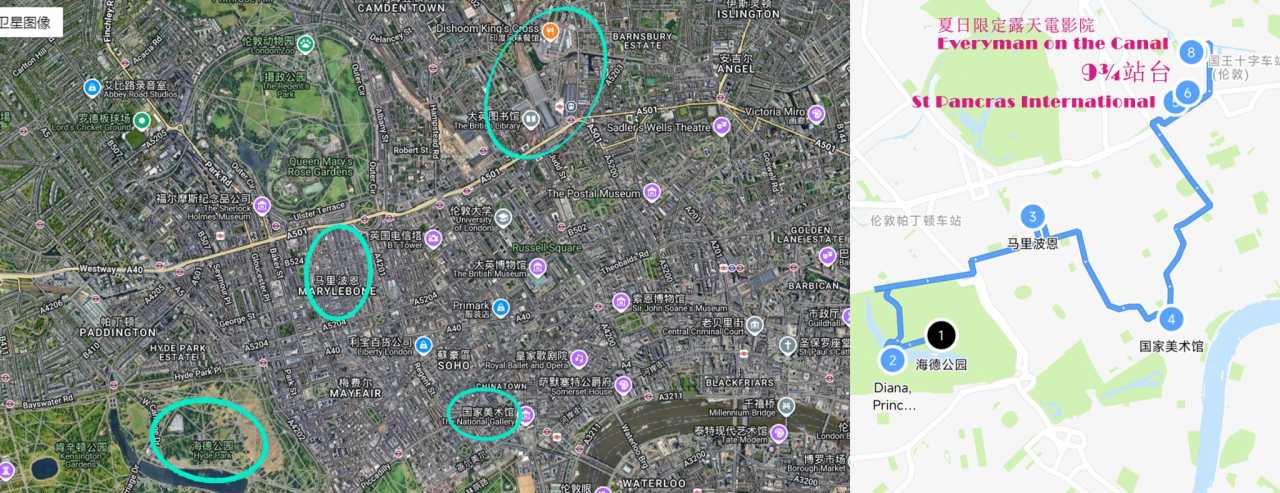Click the British Library map pin
This screenshot has height=493, width=1280.
coord(533,118)
